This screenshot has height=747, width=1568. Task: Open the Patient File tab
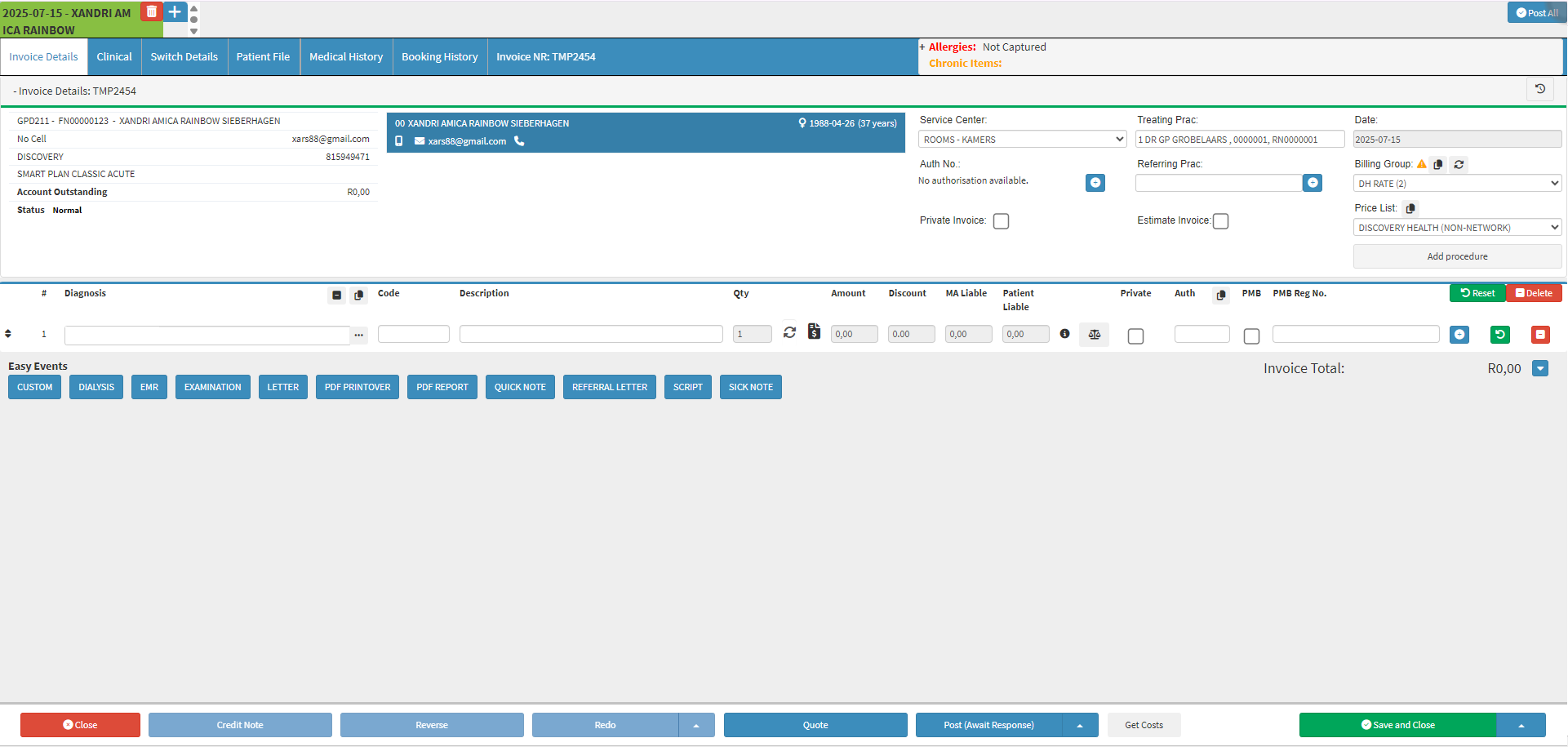pos(263,57)
